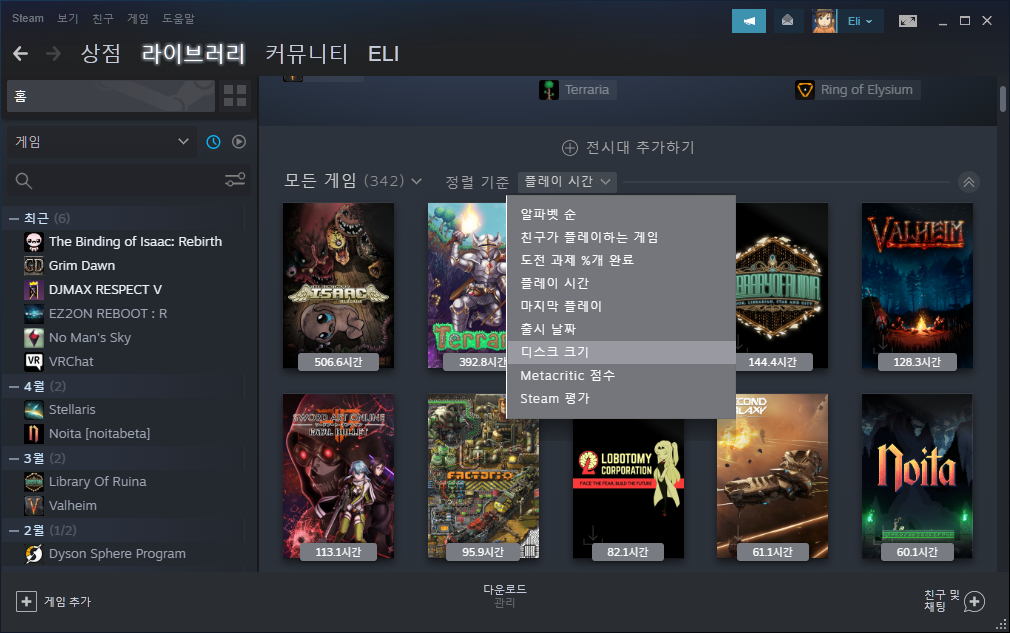Click the 홈 library home button
This screenshot has width=1010, height=633.
point(111,96)
